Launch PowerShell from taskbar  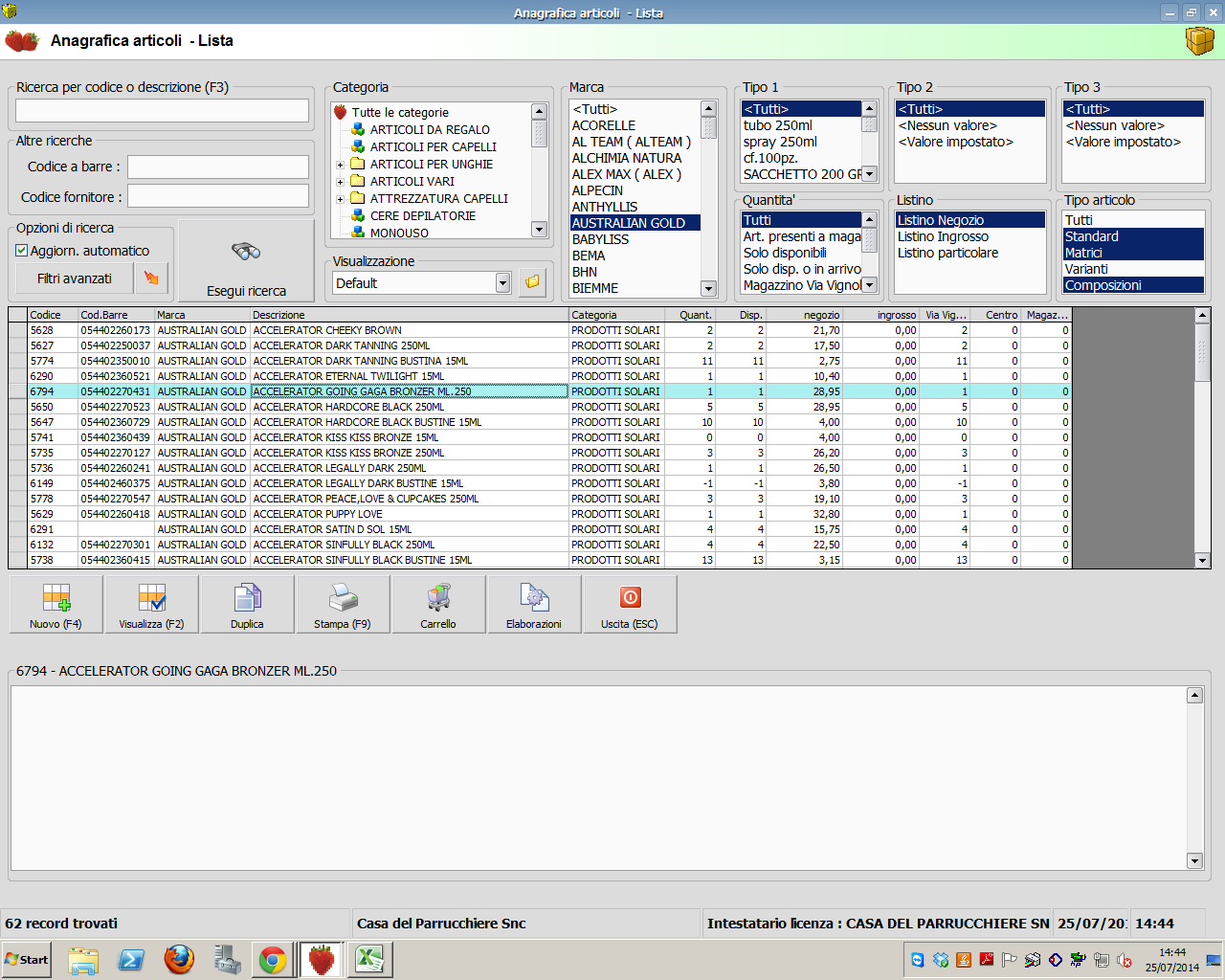(x=131, y=959)
